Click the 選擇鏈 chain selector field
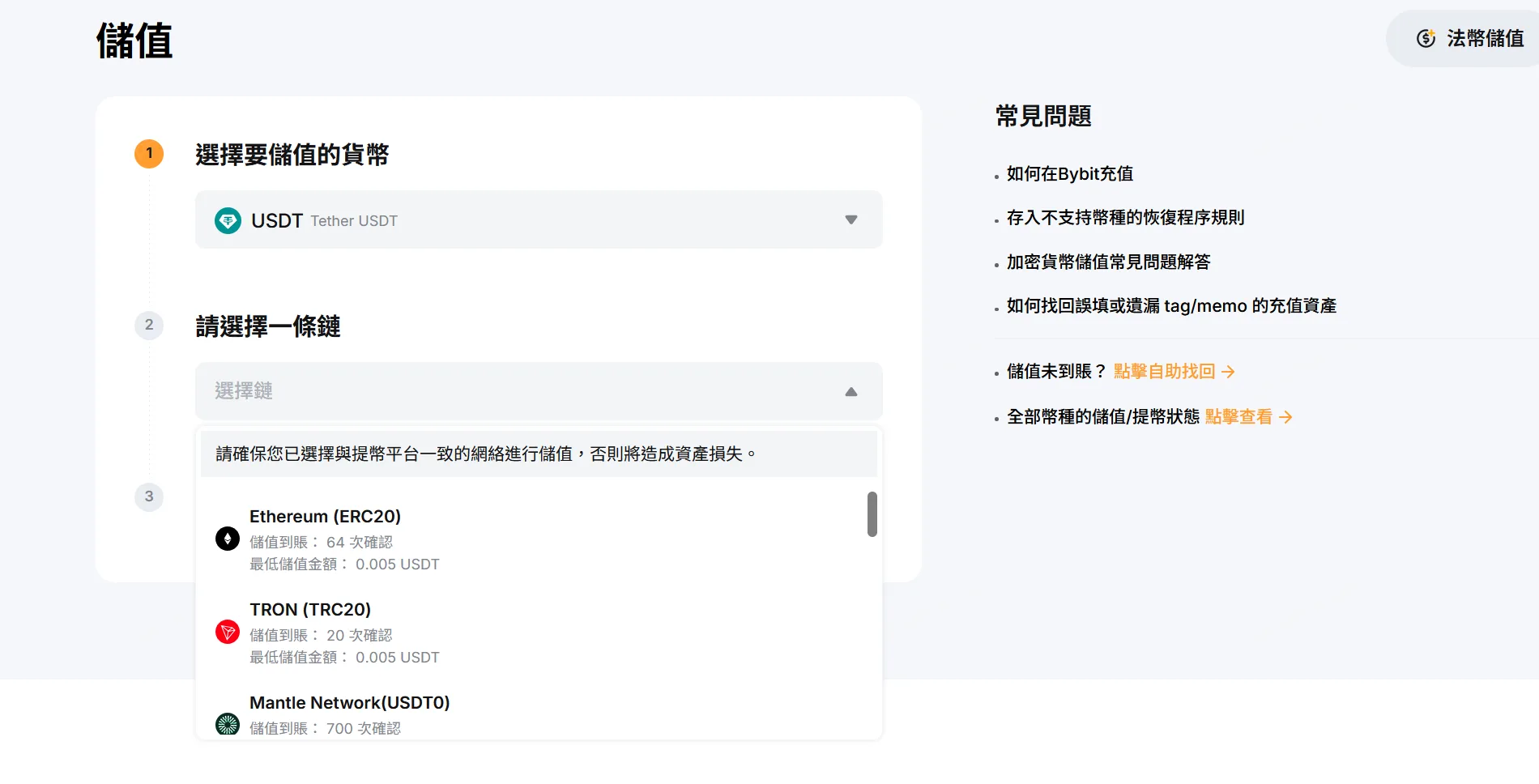This screenshot has height=784, width=1539. tap(539, 391)
